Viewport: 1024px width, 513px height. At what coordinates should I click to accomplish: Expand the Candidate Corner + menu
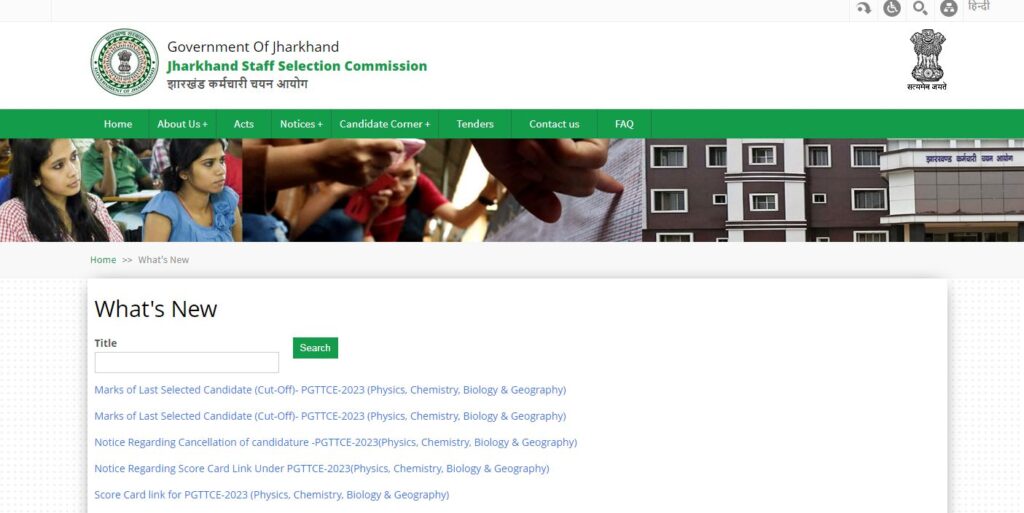385,124
